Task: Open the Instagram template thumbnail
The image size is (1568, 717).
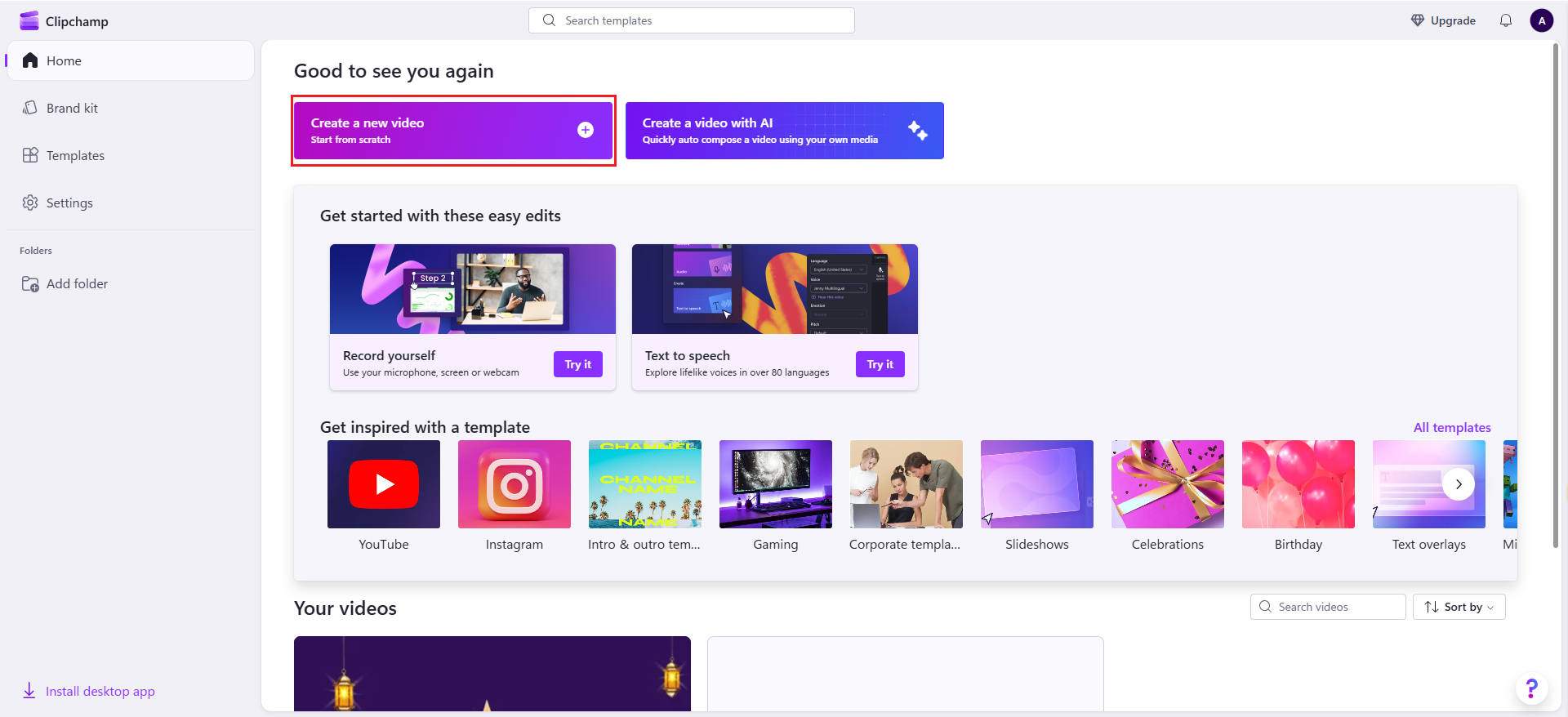Action: [x=514, y=484]
